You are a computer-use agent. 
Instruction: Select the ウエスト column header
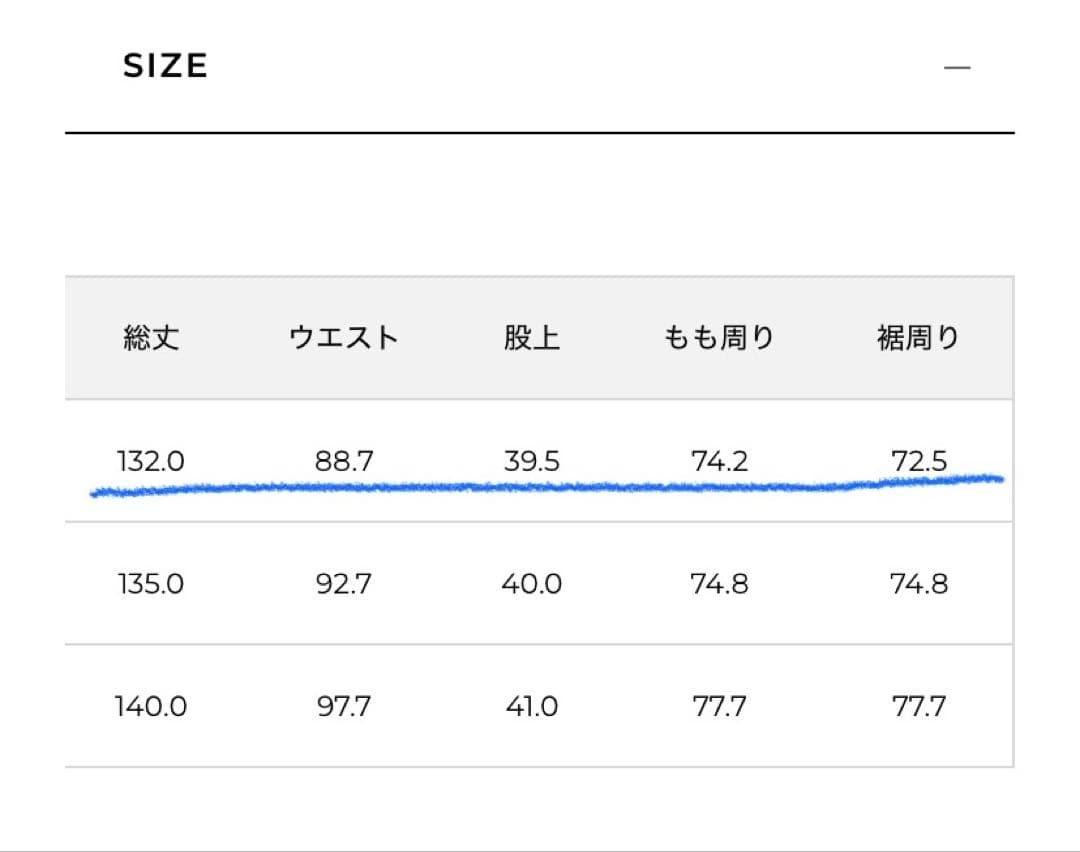click(343, 338)
